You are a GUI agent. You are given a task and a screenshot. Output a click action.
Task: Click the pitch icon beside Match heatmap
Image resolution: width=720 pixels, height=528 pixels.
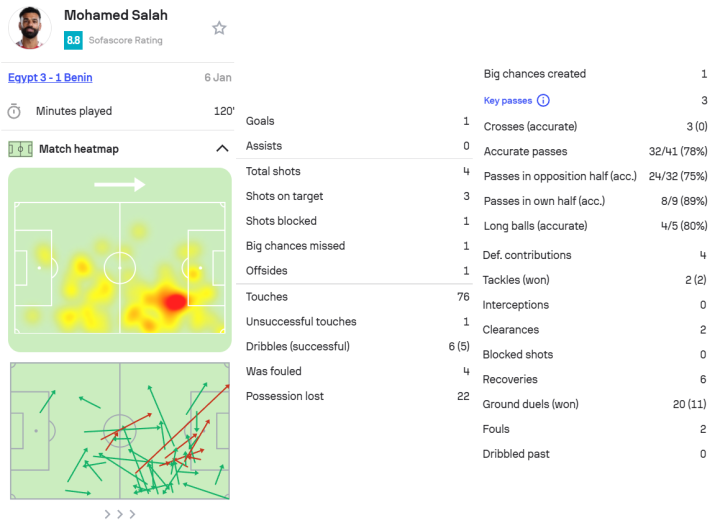click(20, 149)
